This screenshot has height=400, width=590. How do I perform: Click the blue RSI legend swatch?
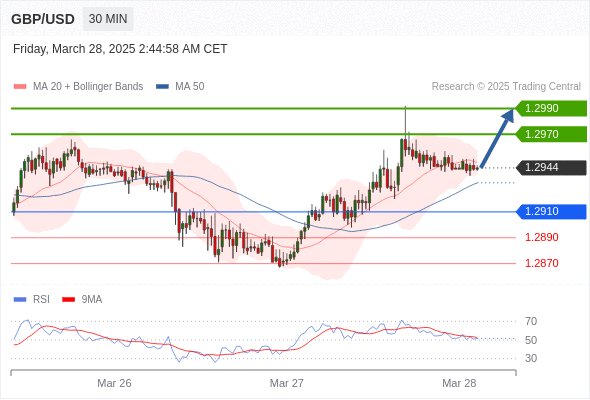point(20,300)
